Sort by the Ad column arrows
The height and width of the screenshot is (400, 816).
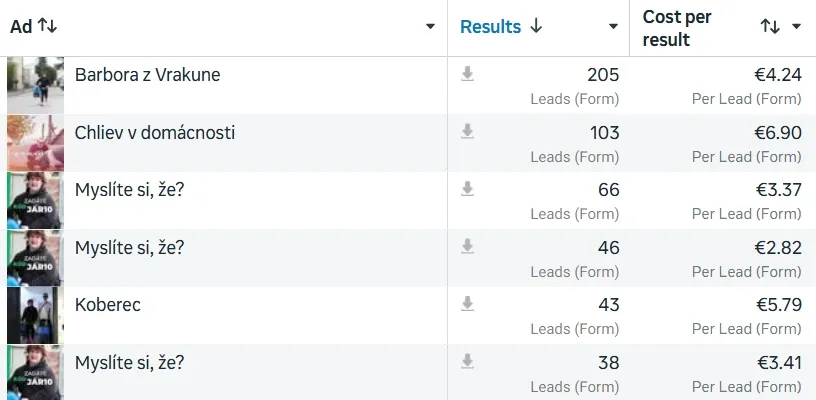pos(47,26)
